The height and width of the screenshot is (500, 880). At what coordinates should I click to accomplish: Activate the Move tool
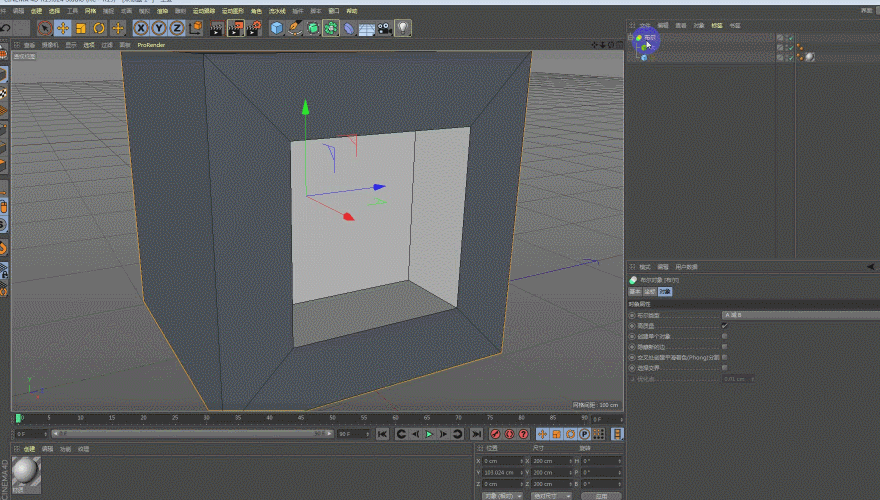[62, 27]
